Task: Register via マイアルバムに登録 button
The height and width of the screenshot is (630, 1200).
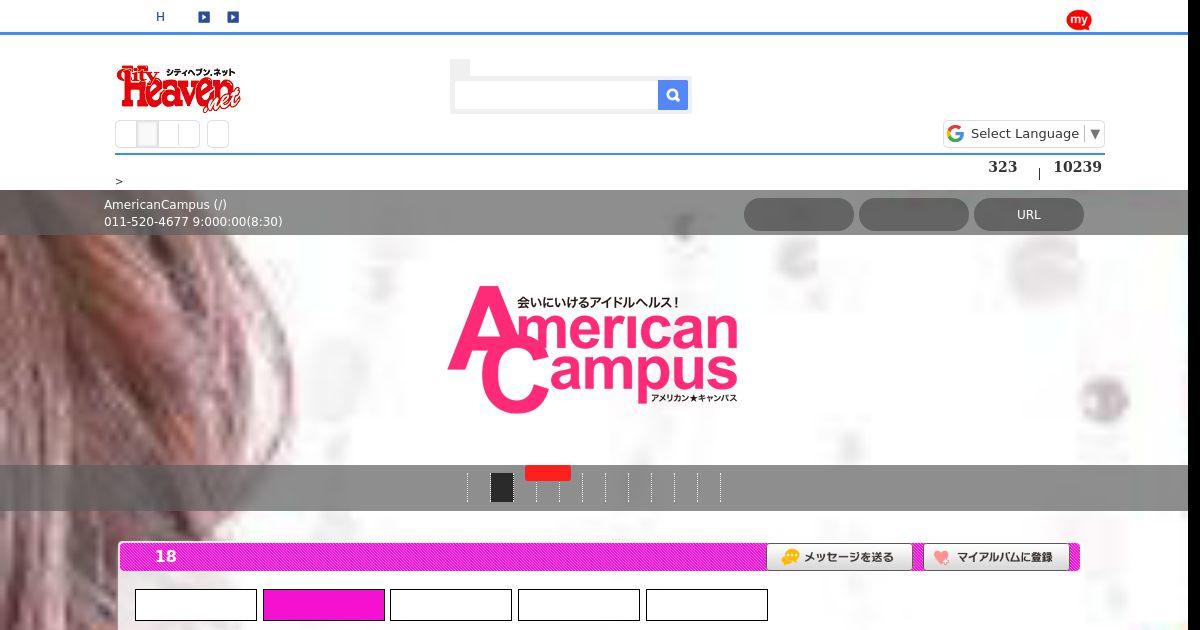Action: (x=996, y=557)
